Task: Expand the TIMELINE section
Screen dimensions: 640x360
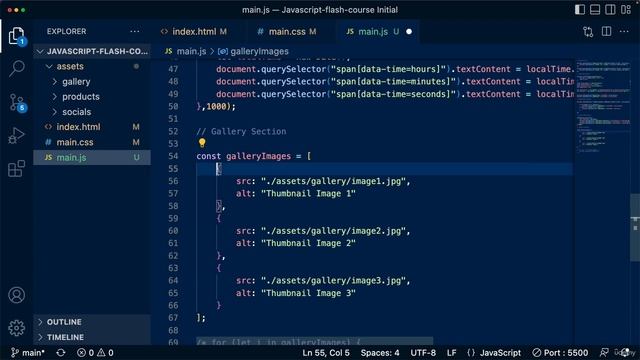Action: coord(92,337)
